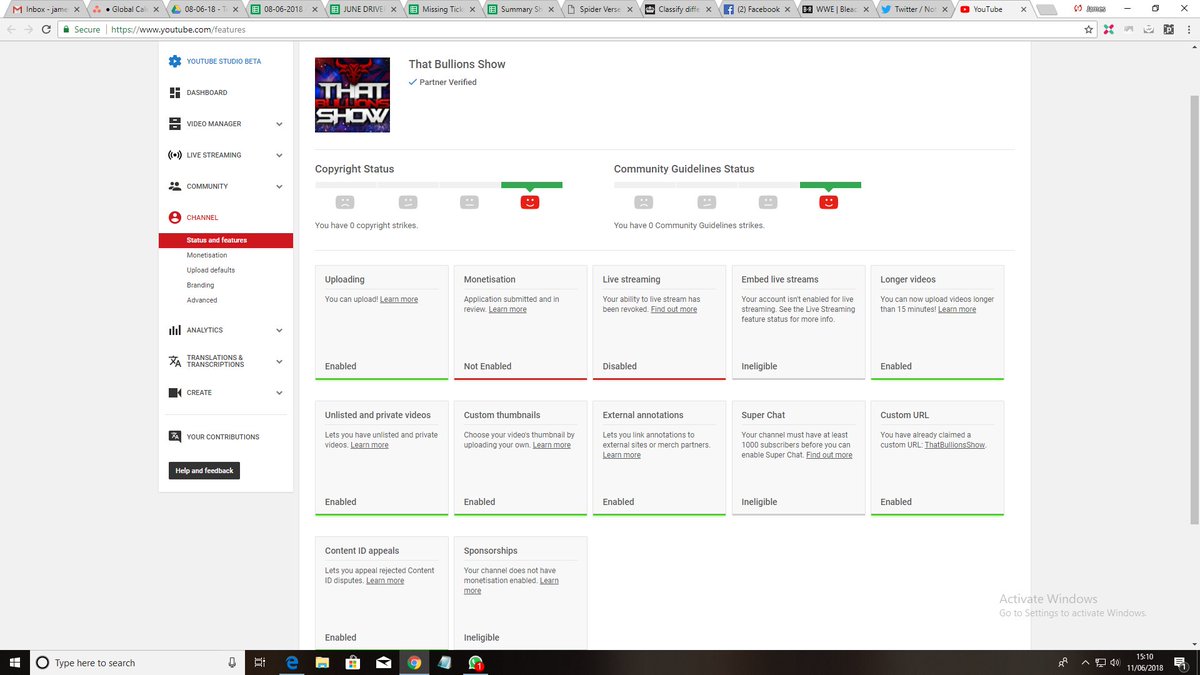Click the That Bullions Show channel avatar

click(352, 95)
